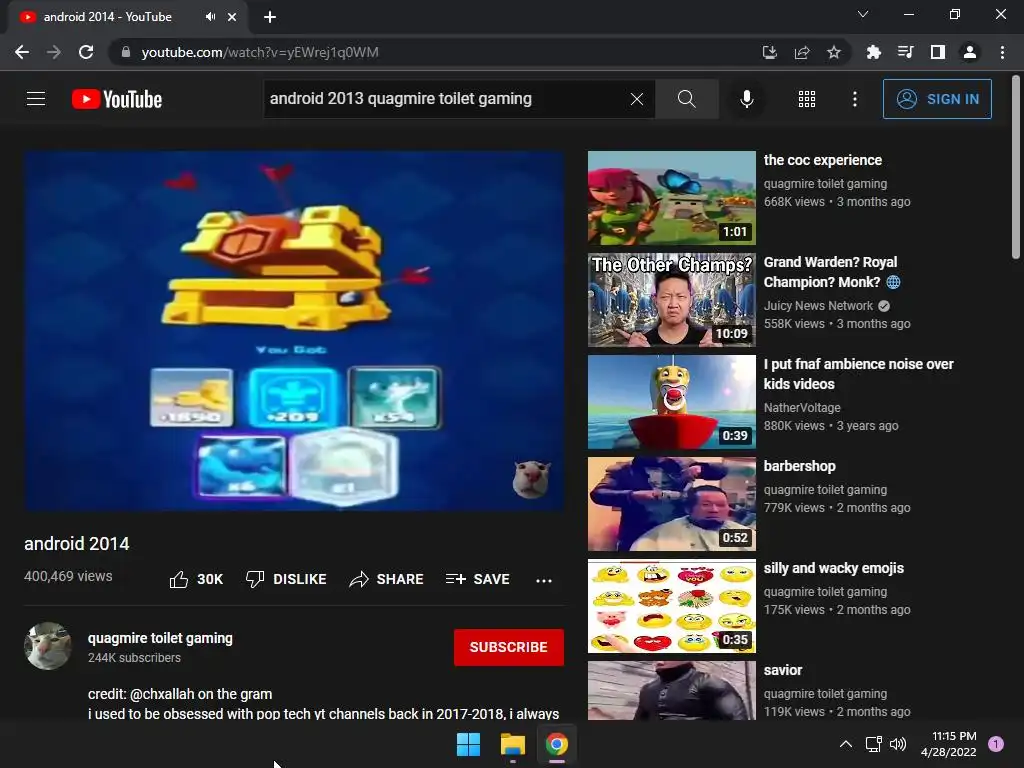Open the notification badge in the taskbar

coord(996,744)
